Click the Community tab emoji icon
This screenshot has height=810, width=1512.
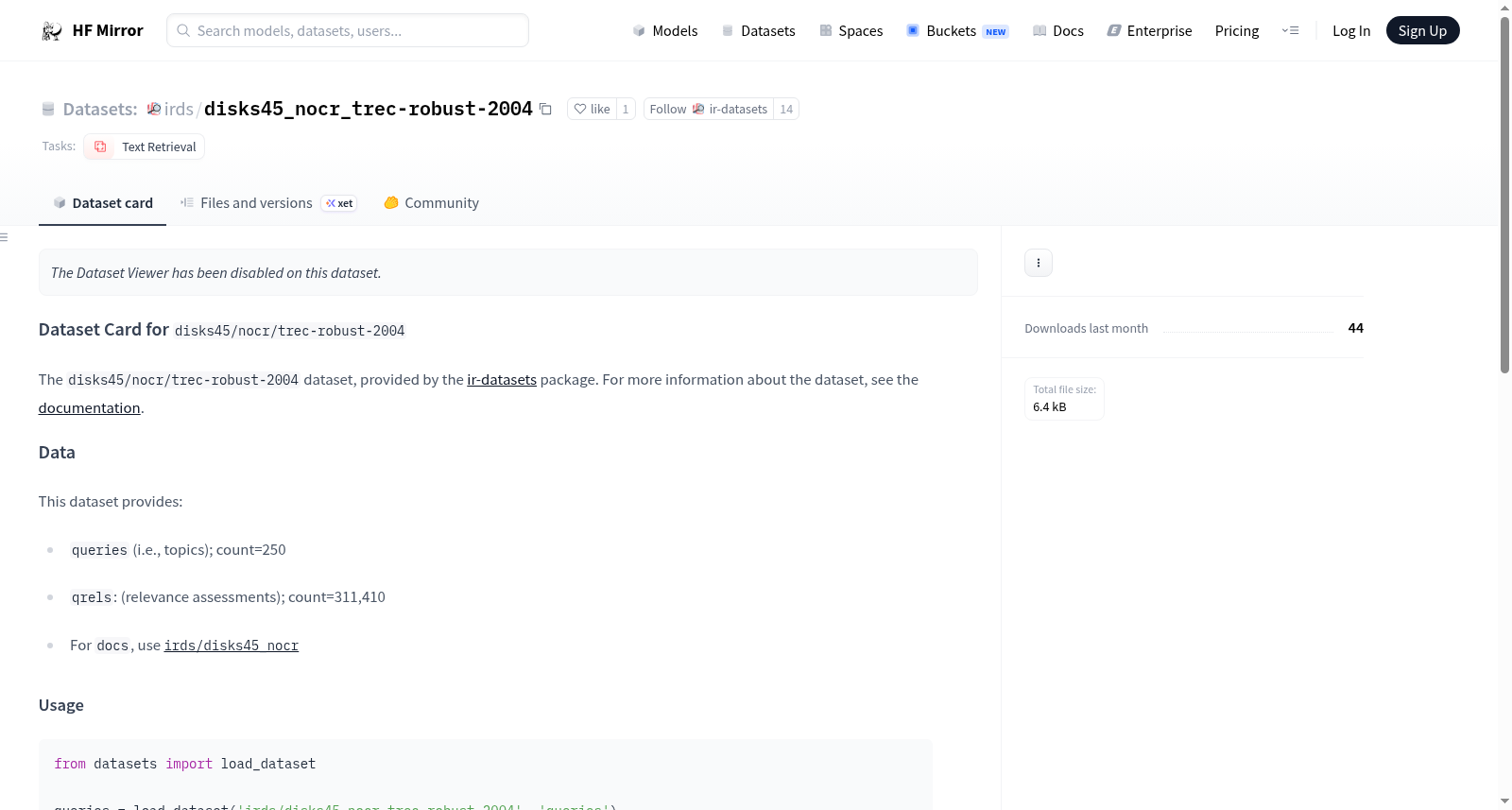point(391,202)
